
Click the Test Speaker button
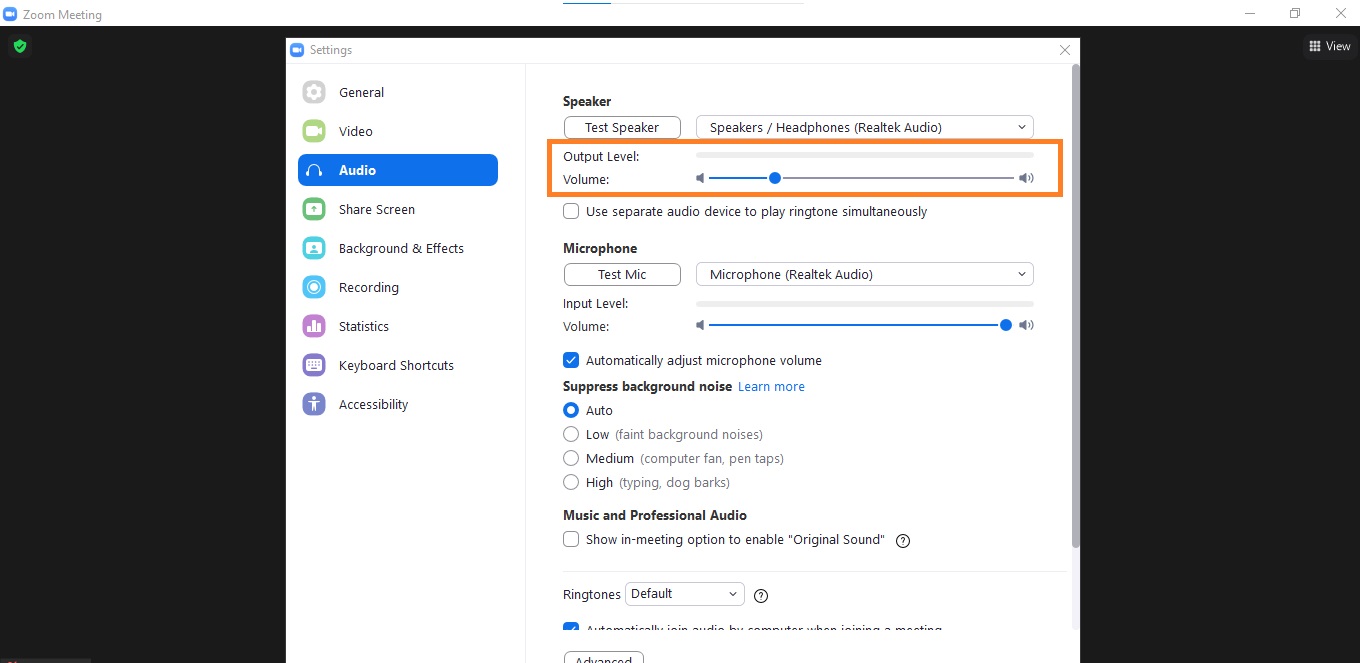point(622,127)
